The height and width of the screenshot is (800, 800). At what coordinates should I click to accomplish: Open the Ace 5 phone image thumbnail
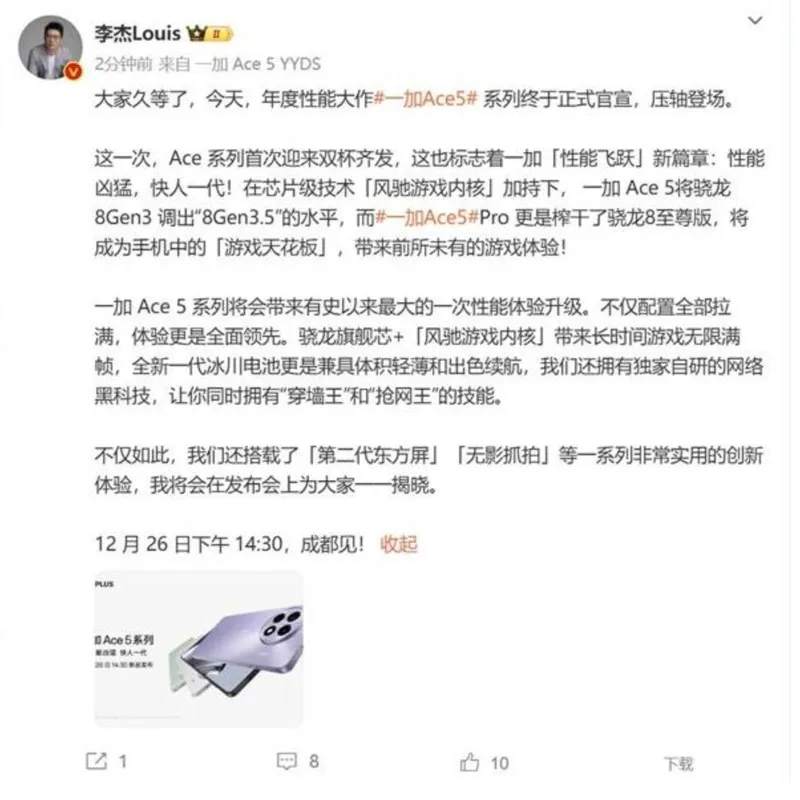point(199,648)
